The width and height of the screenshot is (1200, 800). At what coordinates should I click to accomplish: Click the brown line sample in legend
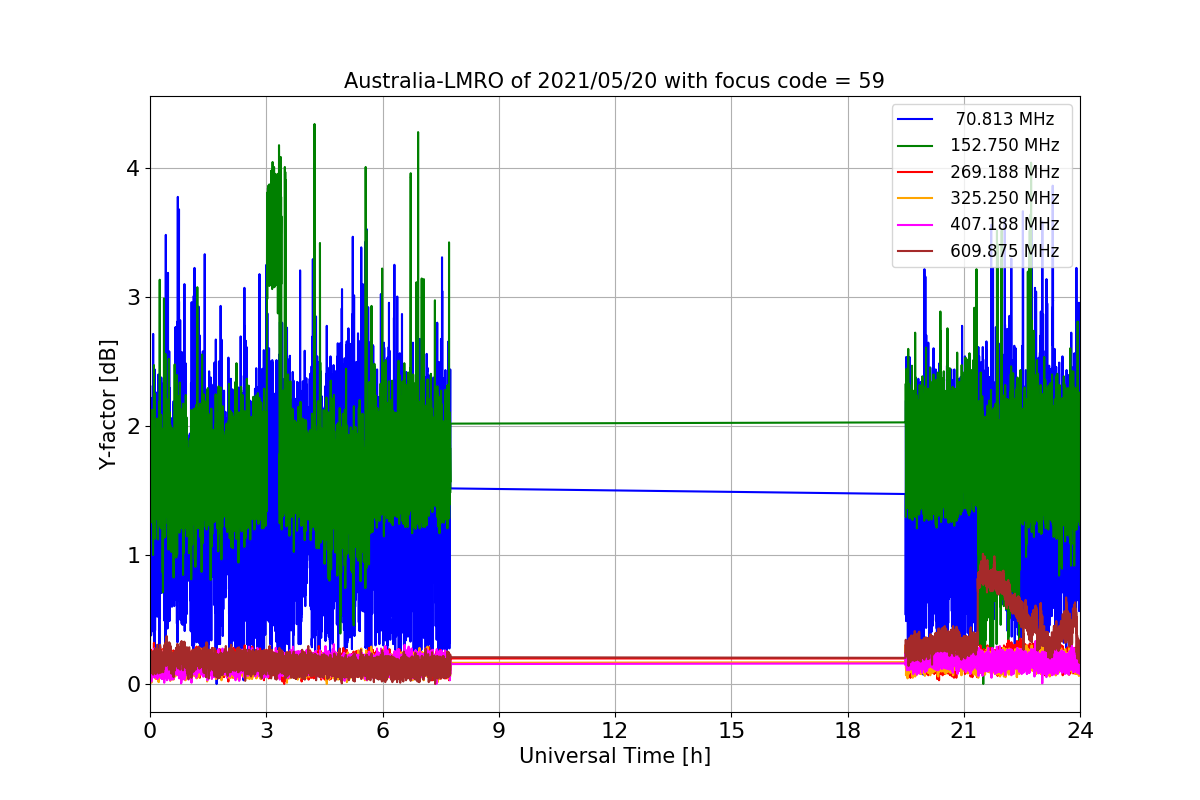pos(915,251)
